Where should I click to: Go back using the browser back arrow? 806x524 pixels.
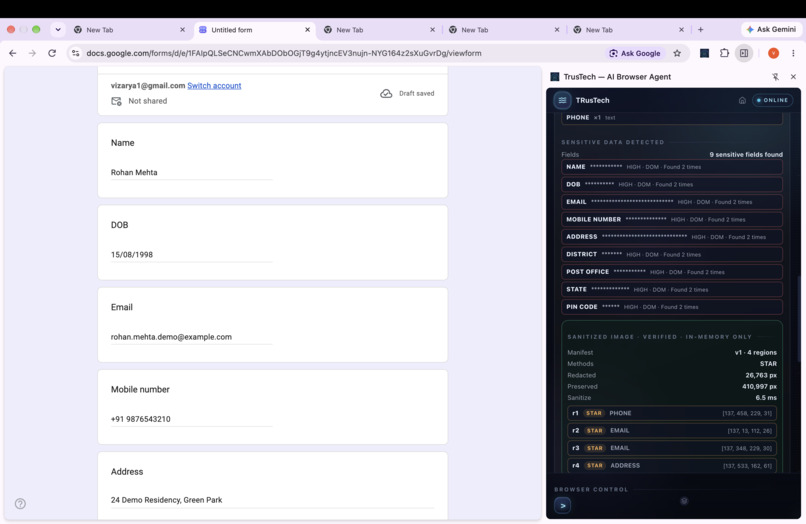(13, 53)
